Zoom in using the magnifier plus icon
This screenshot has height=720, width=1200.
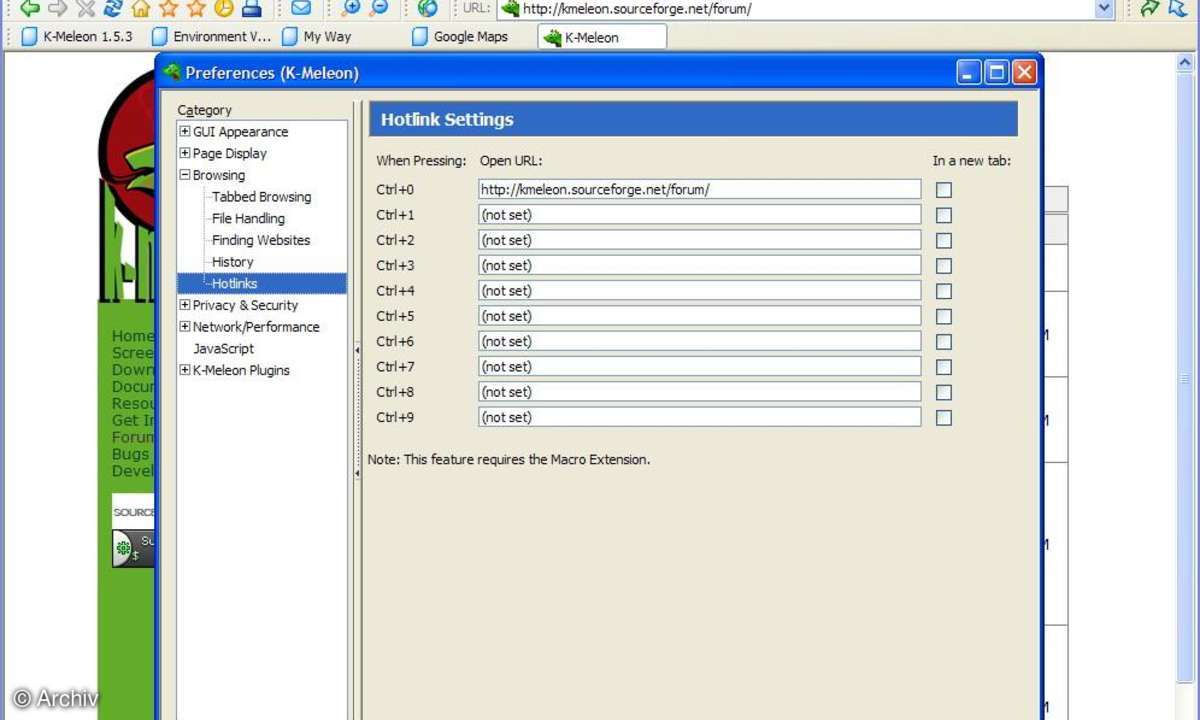tap(350, 8)
